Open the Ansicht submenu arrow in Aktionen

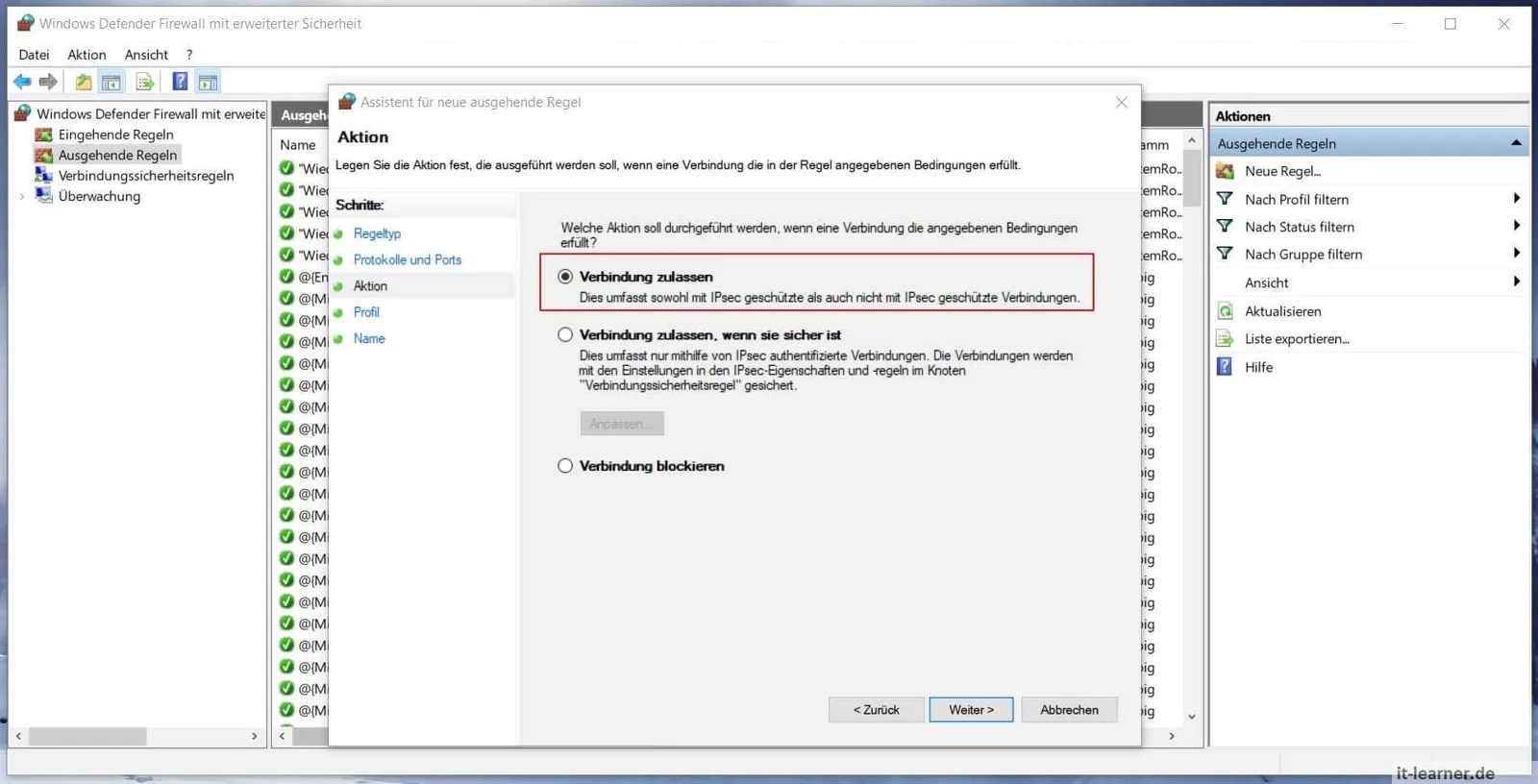click(1516, 282)
